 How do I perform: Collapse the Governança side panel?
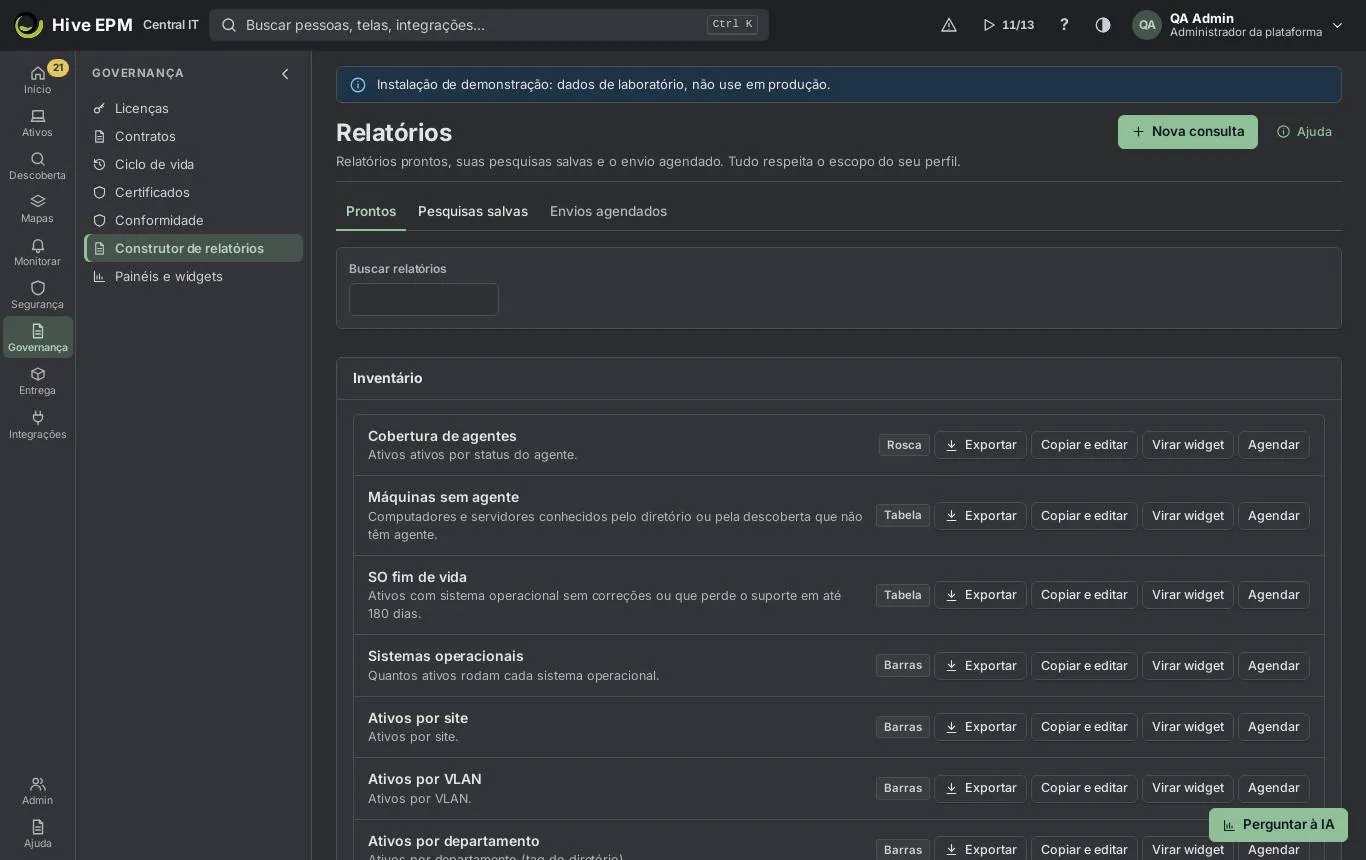[x=285, y=73]
